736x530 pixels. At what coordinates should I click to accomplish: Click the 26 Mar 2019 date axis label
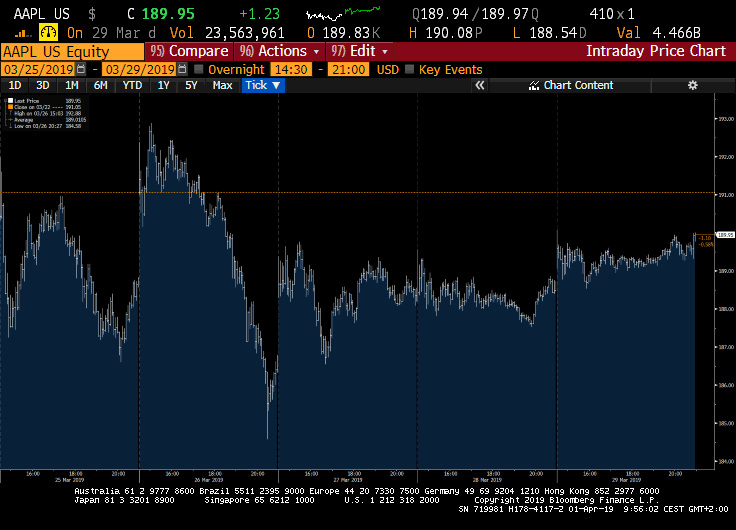coord(208,480)
